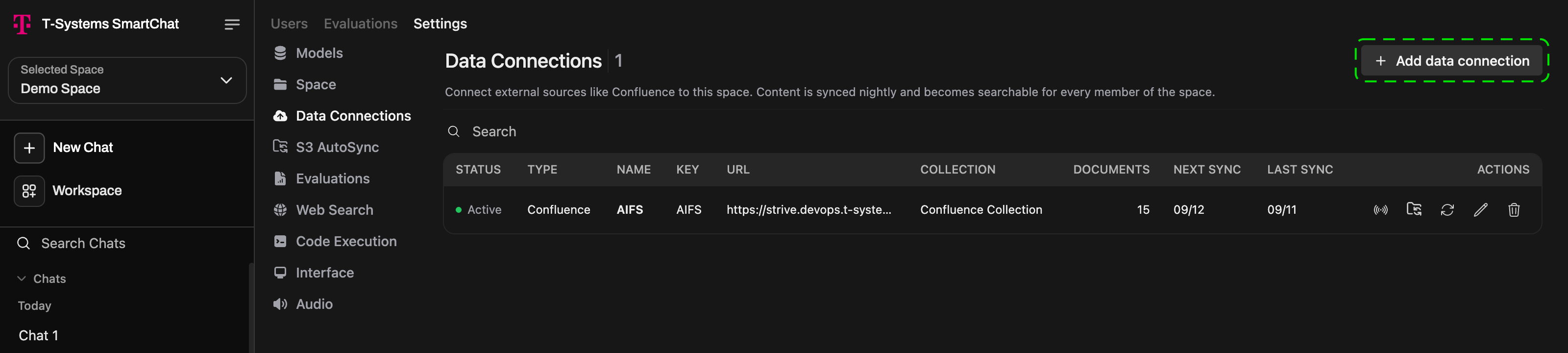The width and height of the screenshot is (1568, 353).
Task: Trigger resync with circular arrows icon
Action: 1447,210
